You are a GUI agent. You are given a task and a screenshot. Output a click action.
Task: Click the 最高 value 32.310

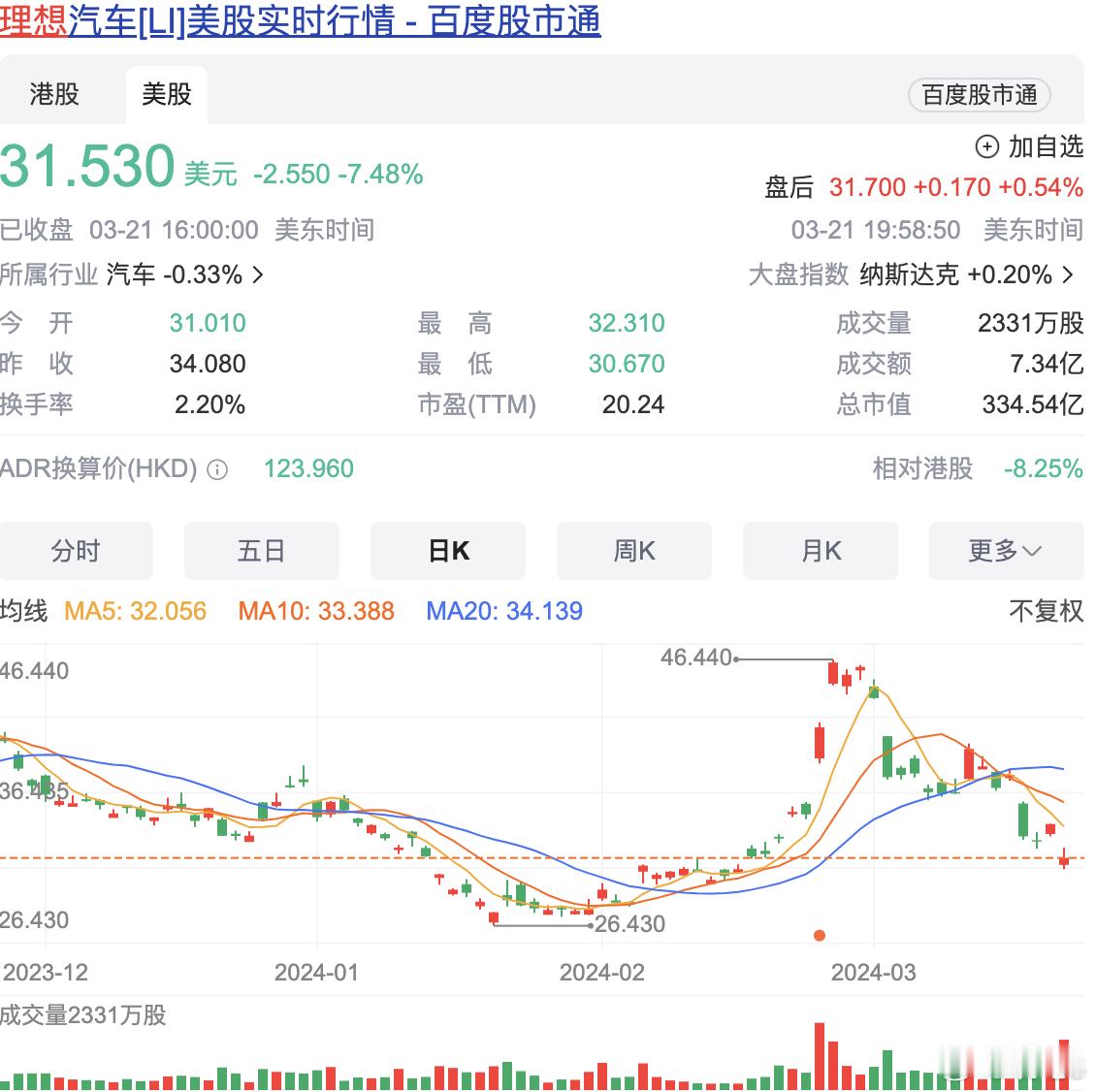627,323
